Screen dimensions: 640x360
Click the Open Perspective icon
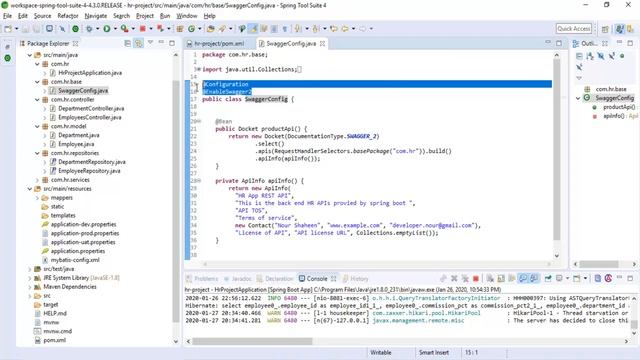[x=605, y=29]
